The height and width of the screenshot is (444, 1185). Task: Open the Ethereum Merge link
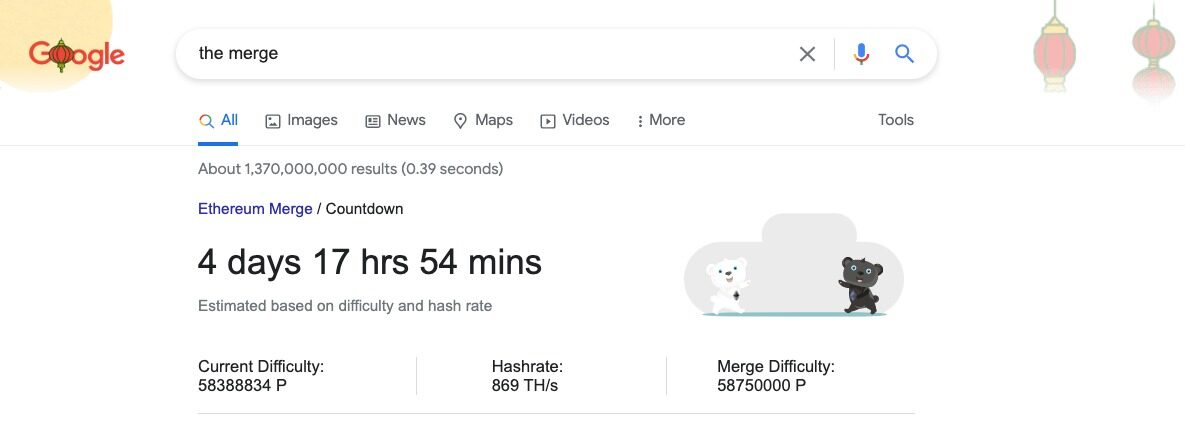[x=255, y=209]
